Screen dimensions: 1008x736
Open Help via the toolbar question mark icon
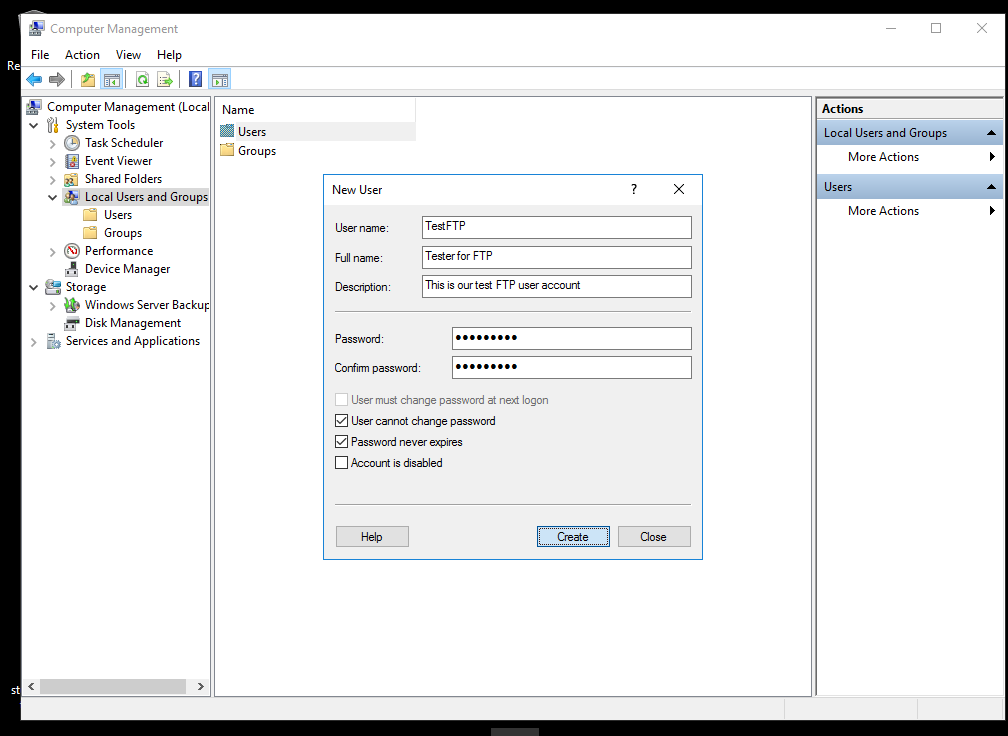(x=195, y=80)
